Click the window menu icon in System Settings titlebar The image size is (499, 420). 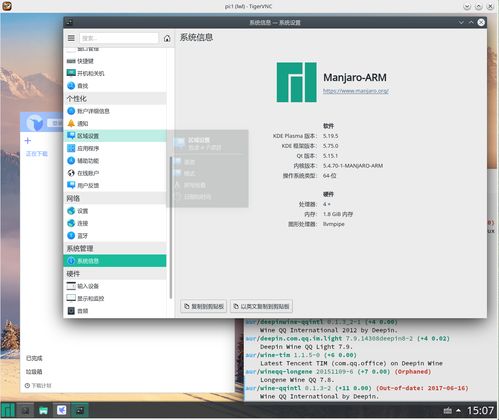click(69, 22)
